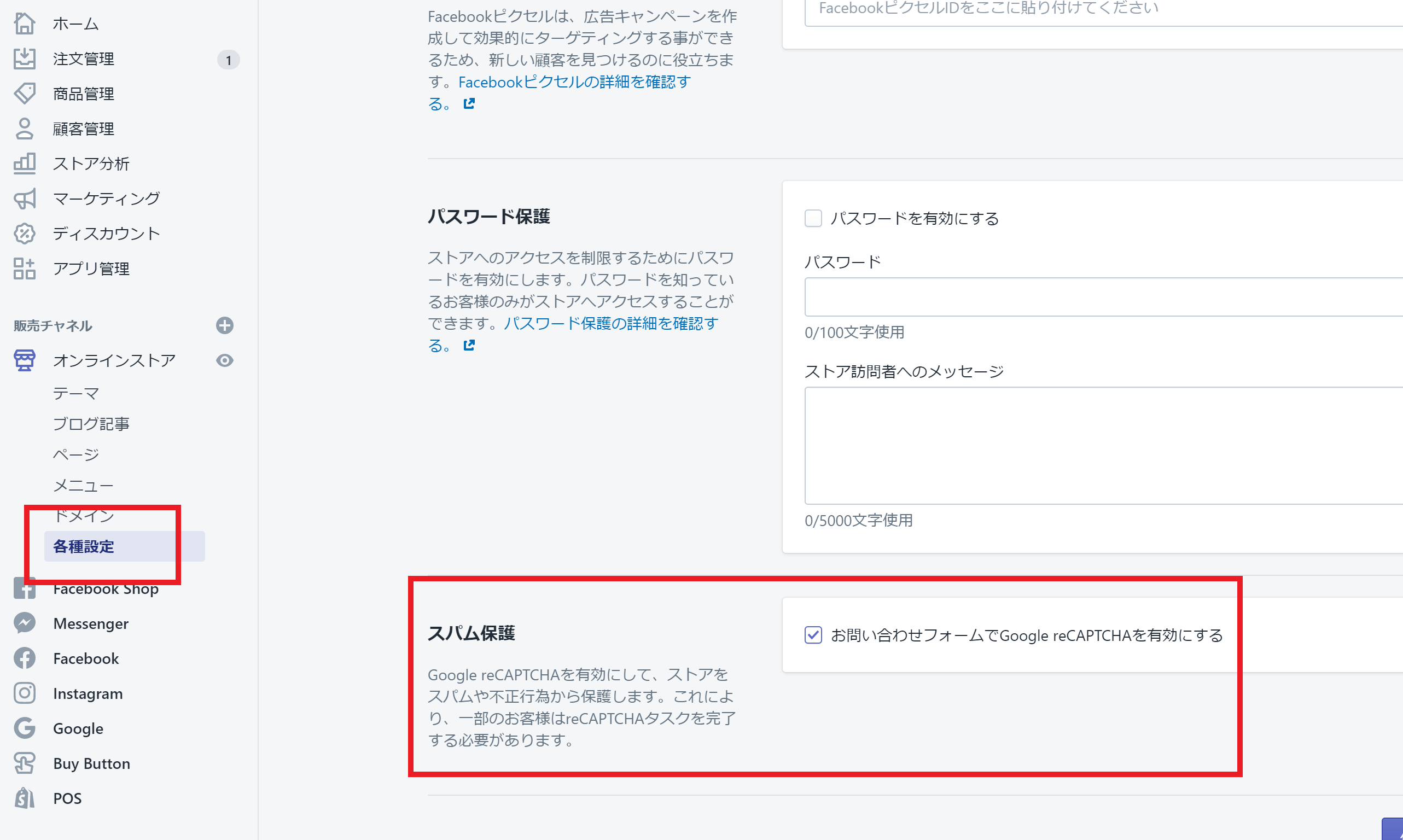
Task: Open Marketing via the megaphone icon
Action: point(25,199)
